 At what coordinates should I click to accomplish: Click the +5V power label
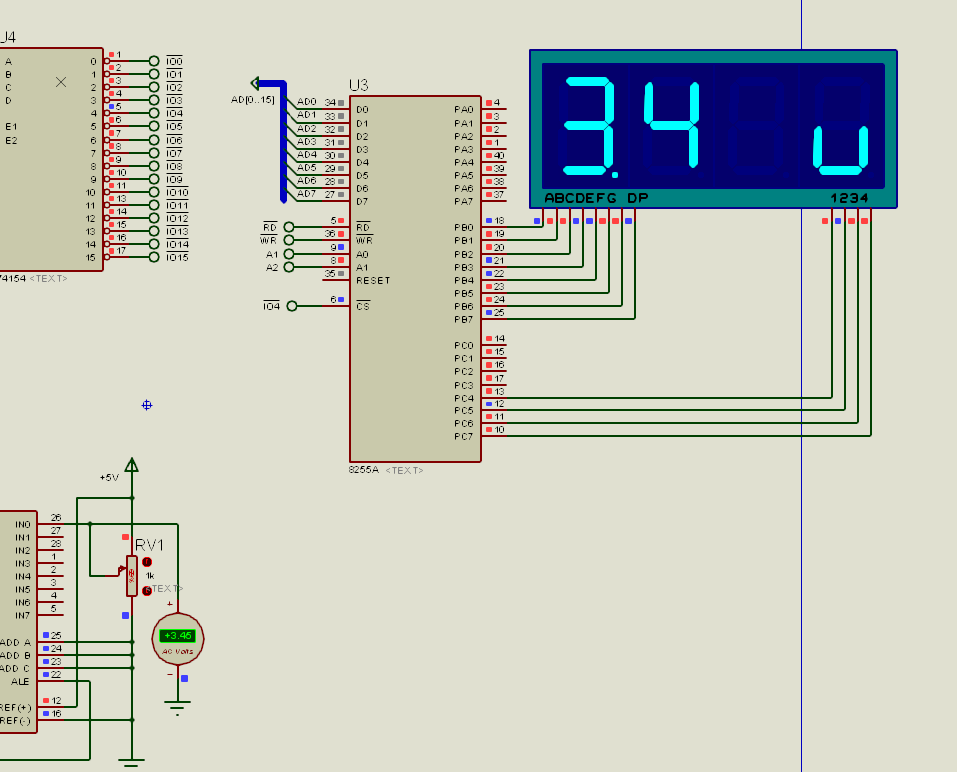[x=109, y=477]
